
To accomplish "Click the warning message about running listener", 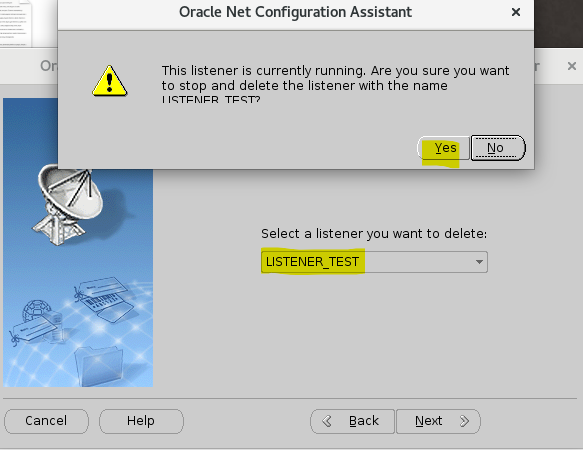I will coord(335,85).
